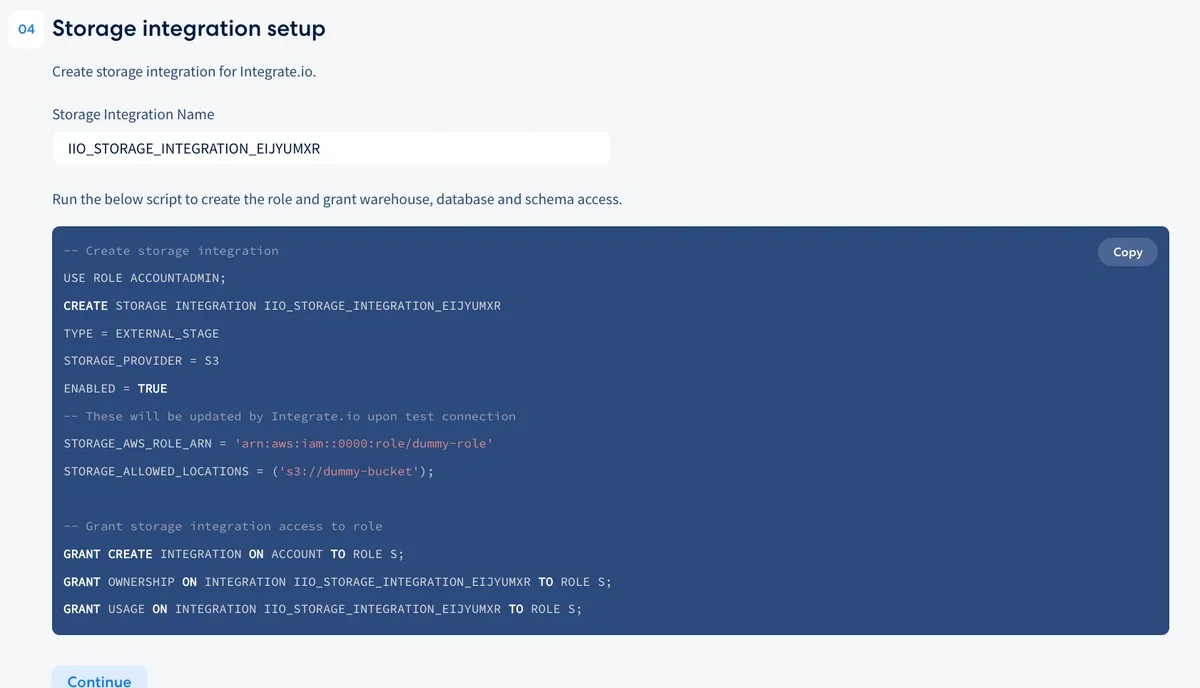1200x688 pixels.
Task: Click the updated by Integrate.io comment
Action: tap(289, 416)
